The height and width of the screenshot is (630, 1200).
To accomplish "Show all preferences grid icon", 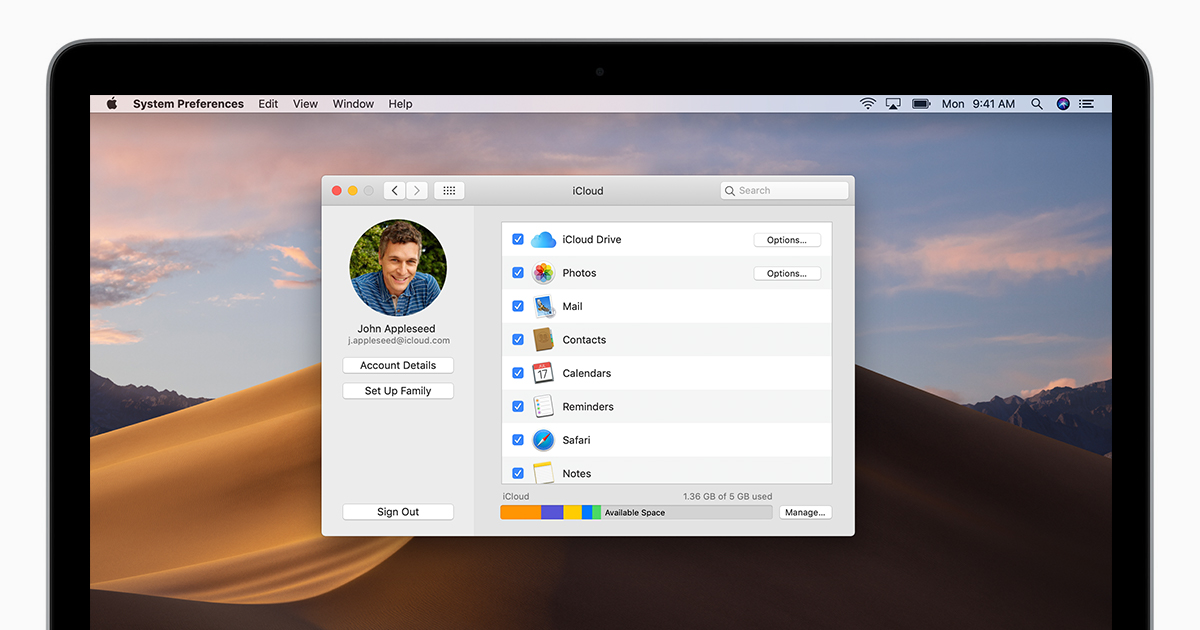I will [x=449, y=190].
